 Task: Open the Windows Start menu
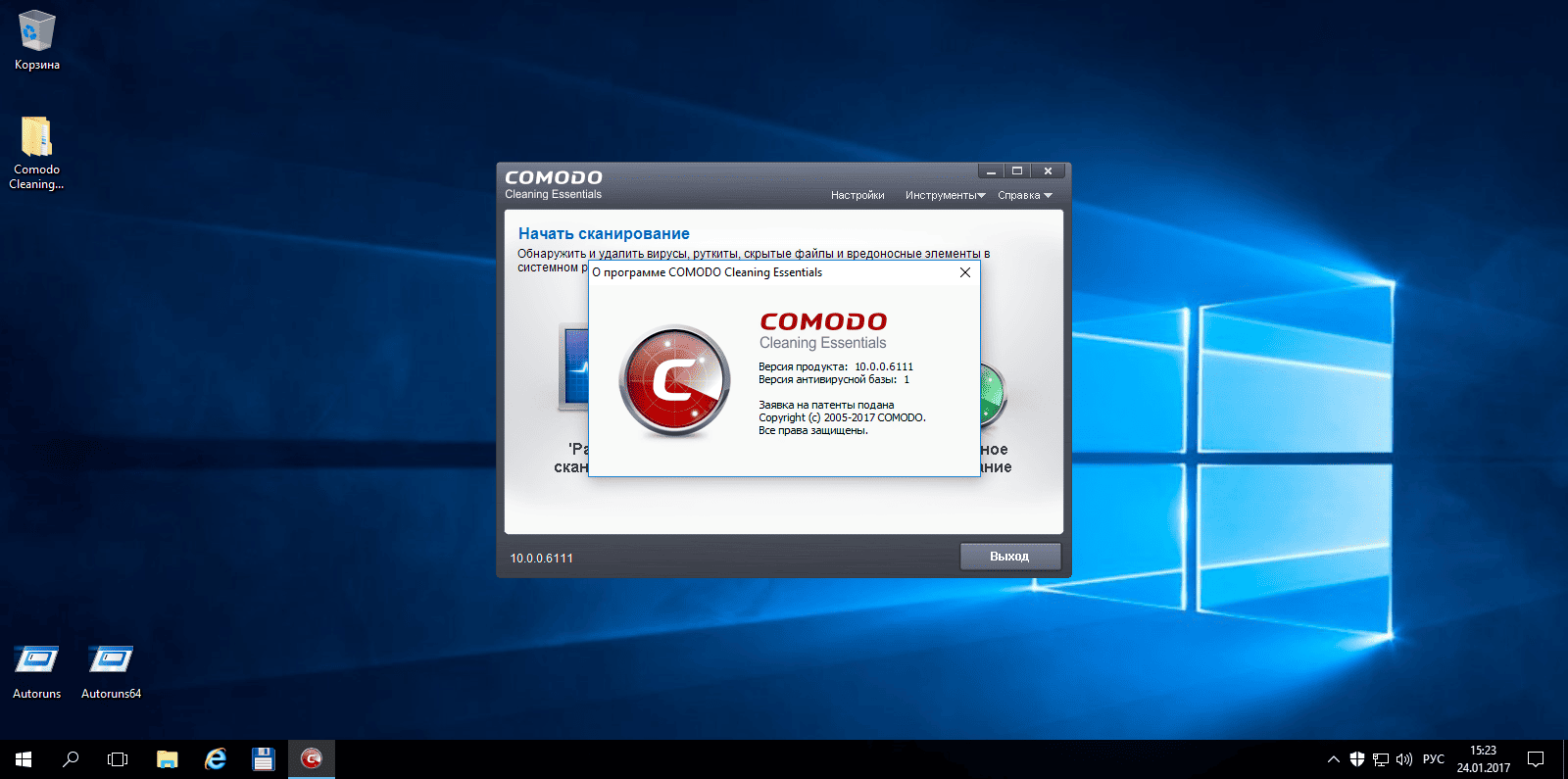(x=24, y=759)
